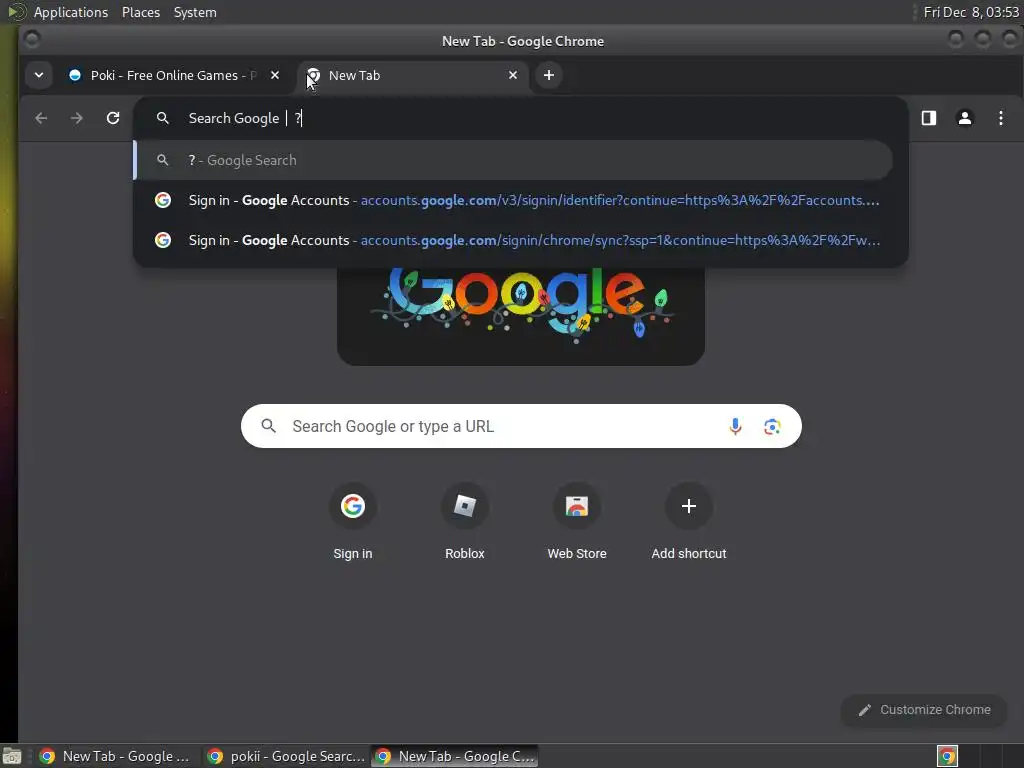This screenshot has width=1024, height=768.
Task: Click the browser back arrow
Action: (x=41, y=118)
